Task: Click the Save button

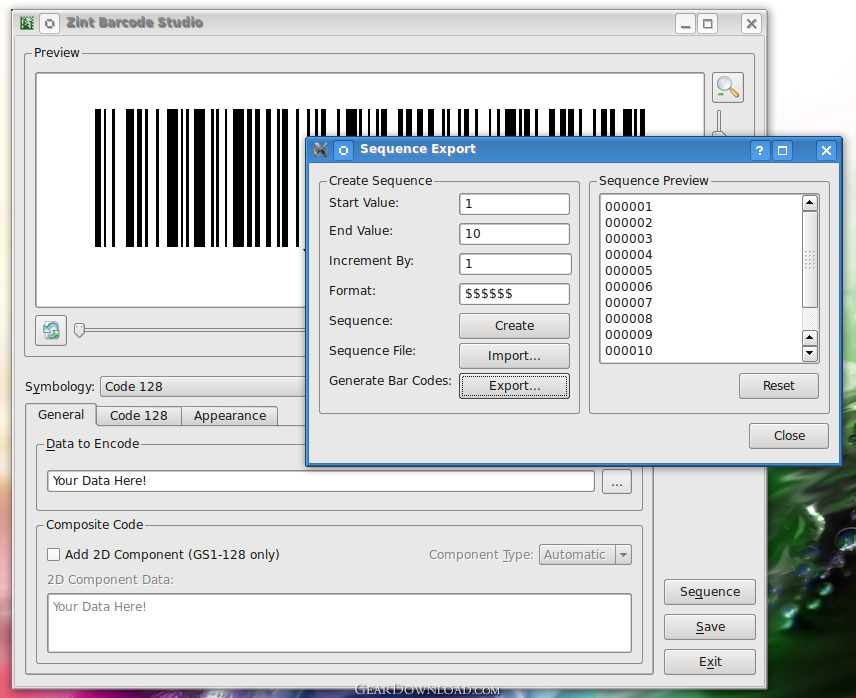Action: tap(710, 627)
